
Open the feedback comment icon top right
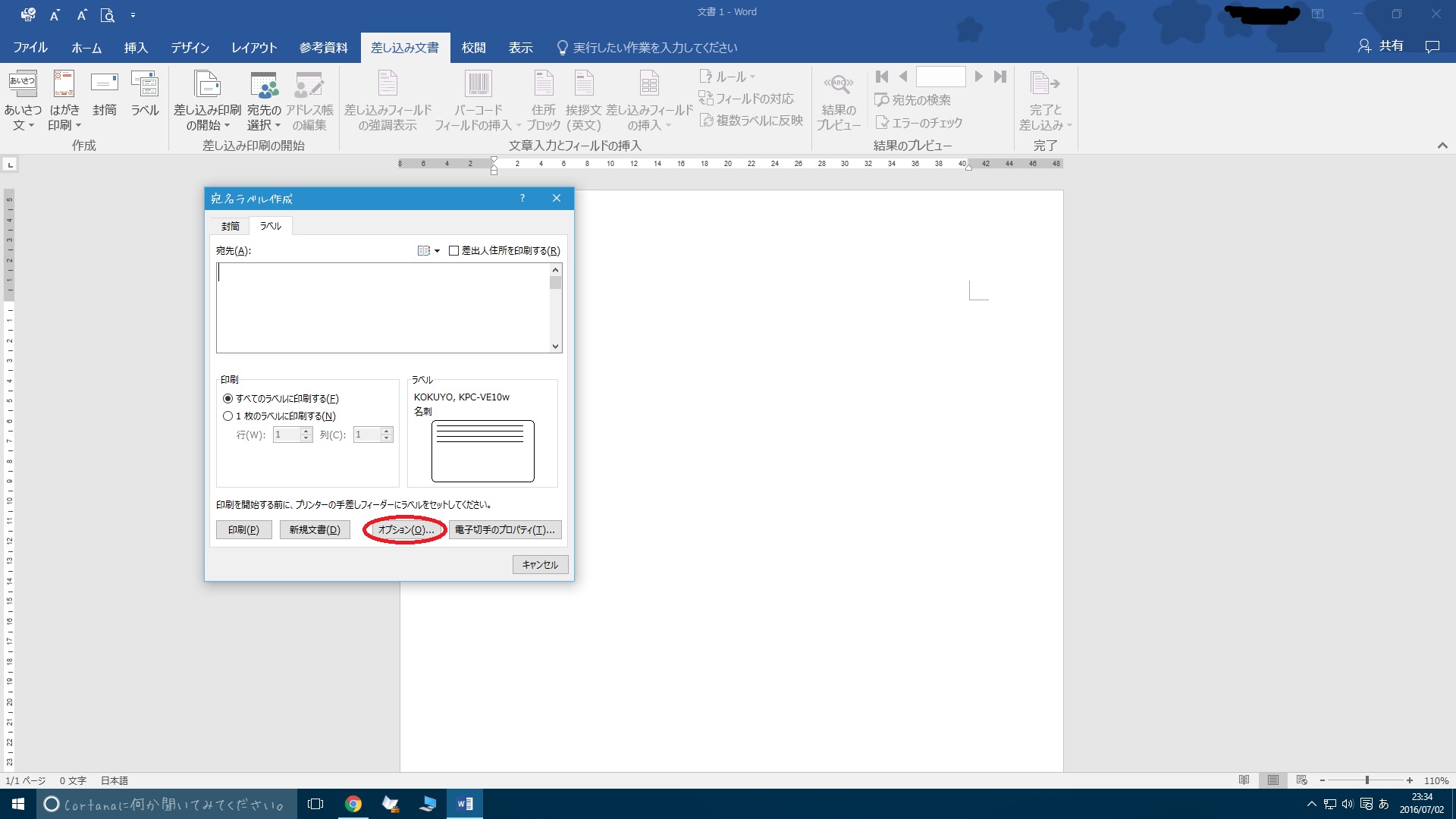click(x=1432, y=47)
